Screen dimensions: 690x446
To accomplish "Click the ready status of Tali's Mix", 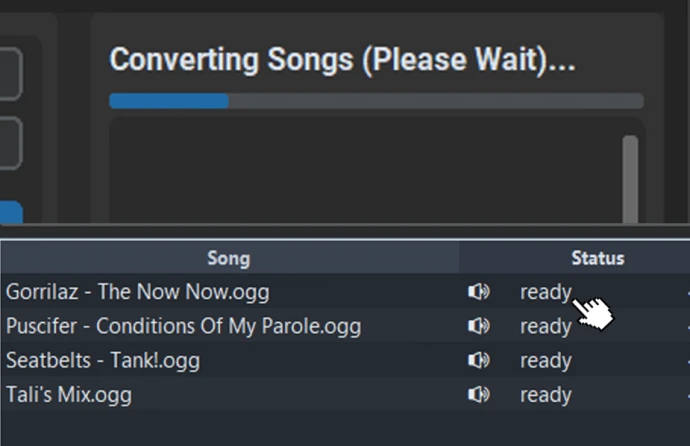I will click(x=545, y=394).
